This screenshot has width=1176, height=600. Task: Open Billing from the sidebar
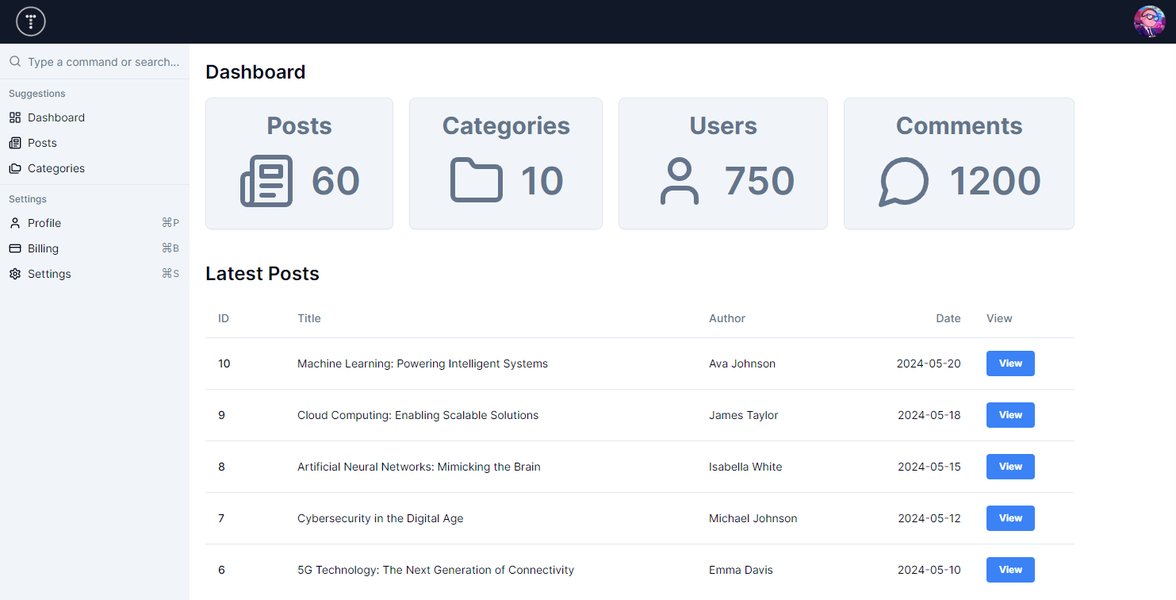pos(94,249)
